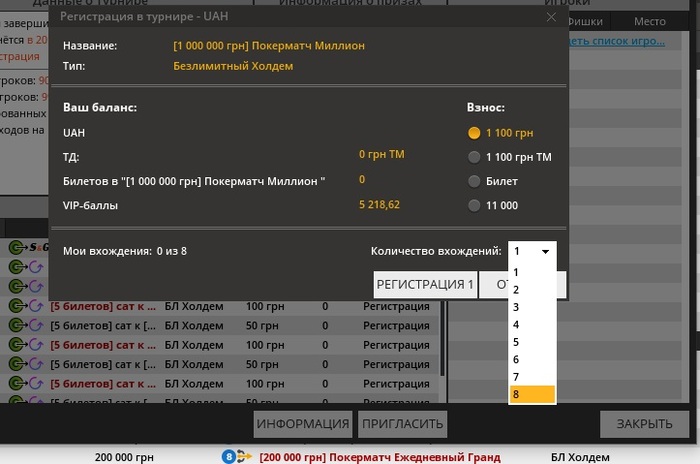Click the tournament list vertical scrollbar
This screenshot has height=464, width=700.
pos(442,339)
